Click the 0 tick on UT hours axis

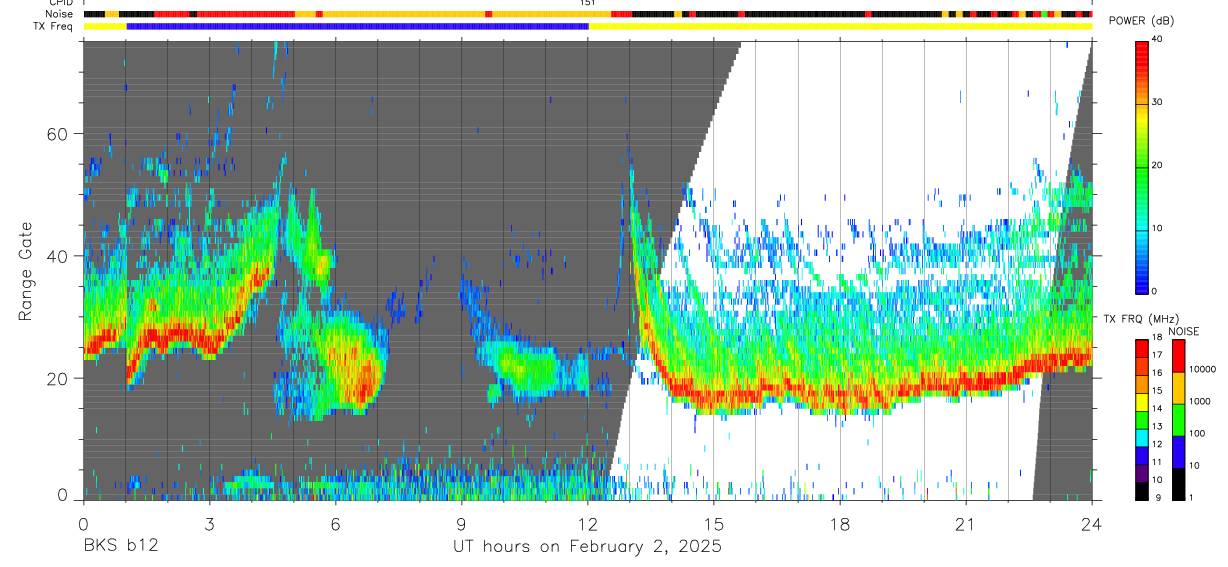click(83, 523)
